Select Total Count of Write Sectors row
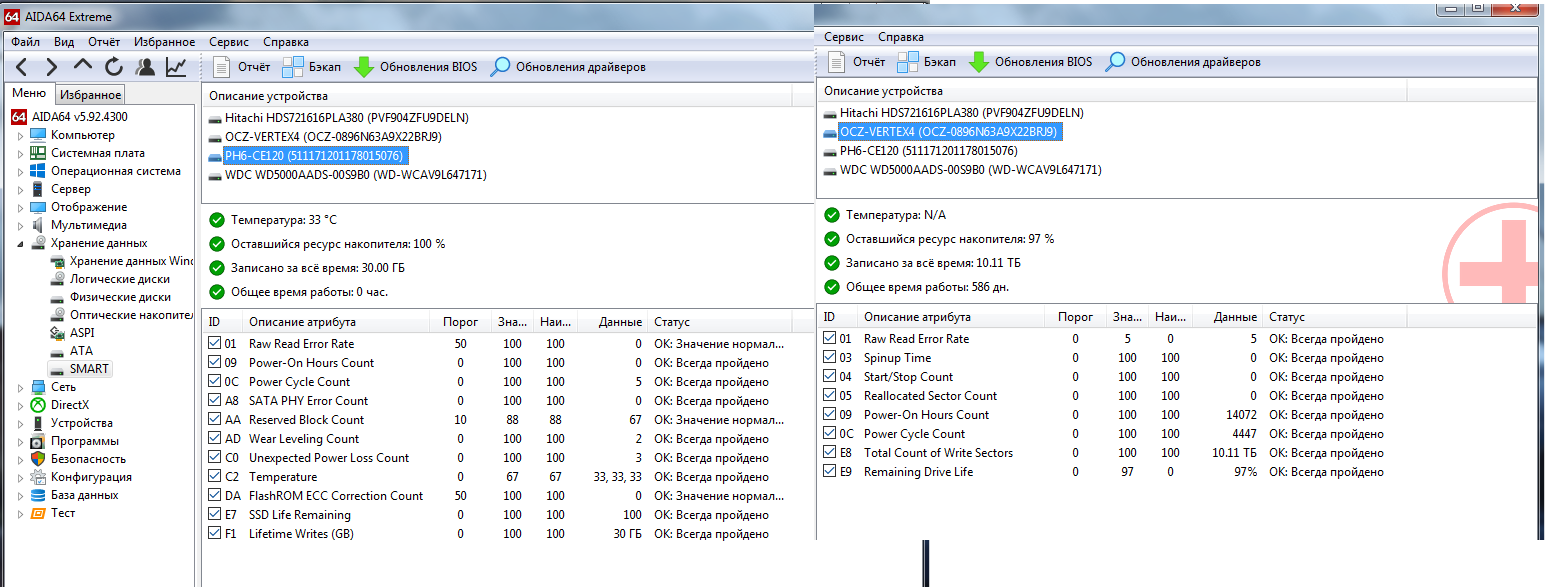 (1104, 453)
